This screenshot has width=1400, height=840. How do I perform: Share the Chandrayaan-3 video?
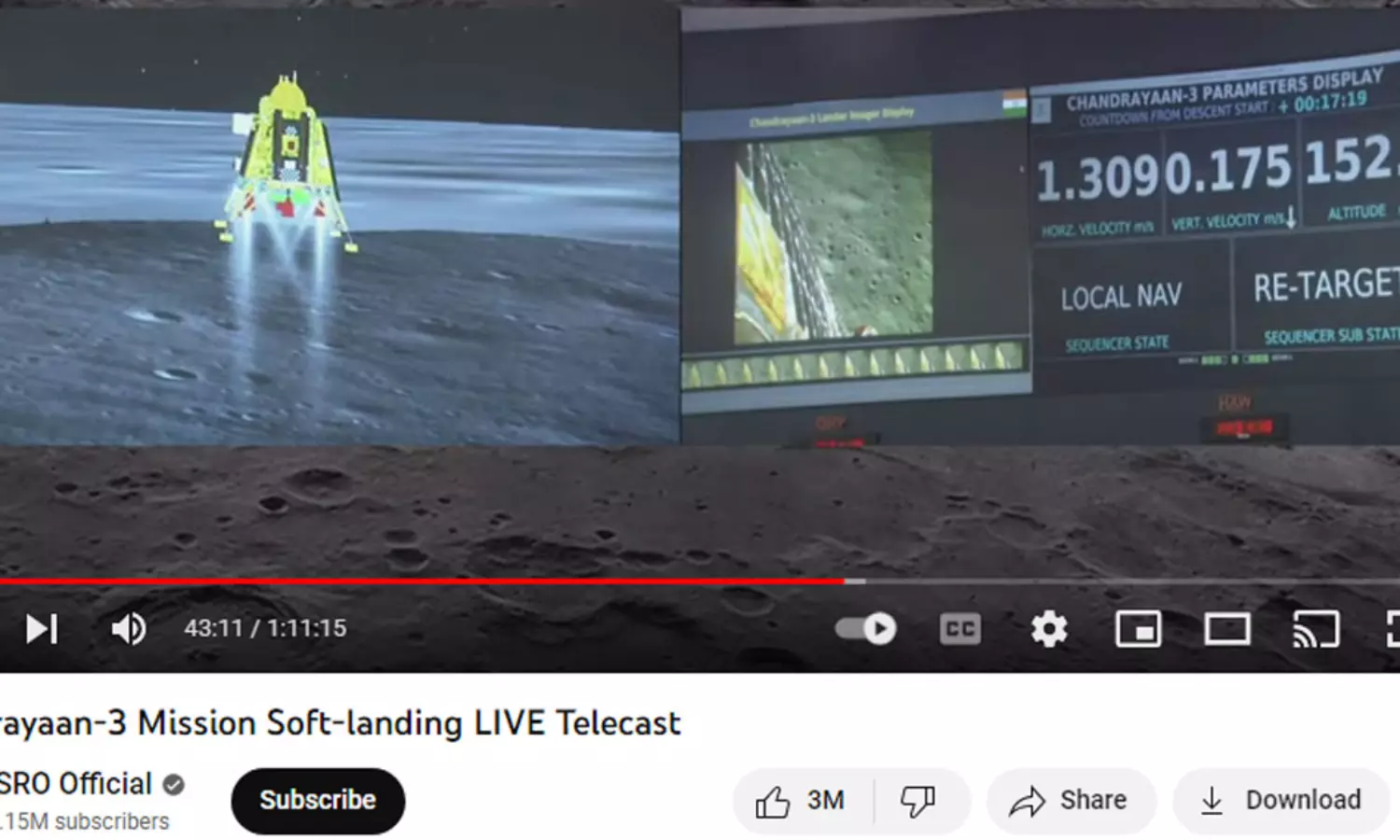click(x=1071, y=801)
